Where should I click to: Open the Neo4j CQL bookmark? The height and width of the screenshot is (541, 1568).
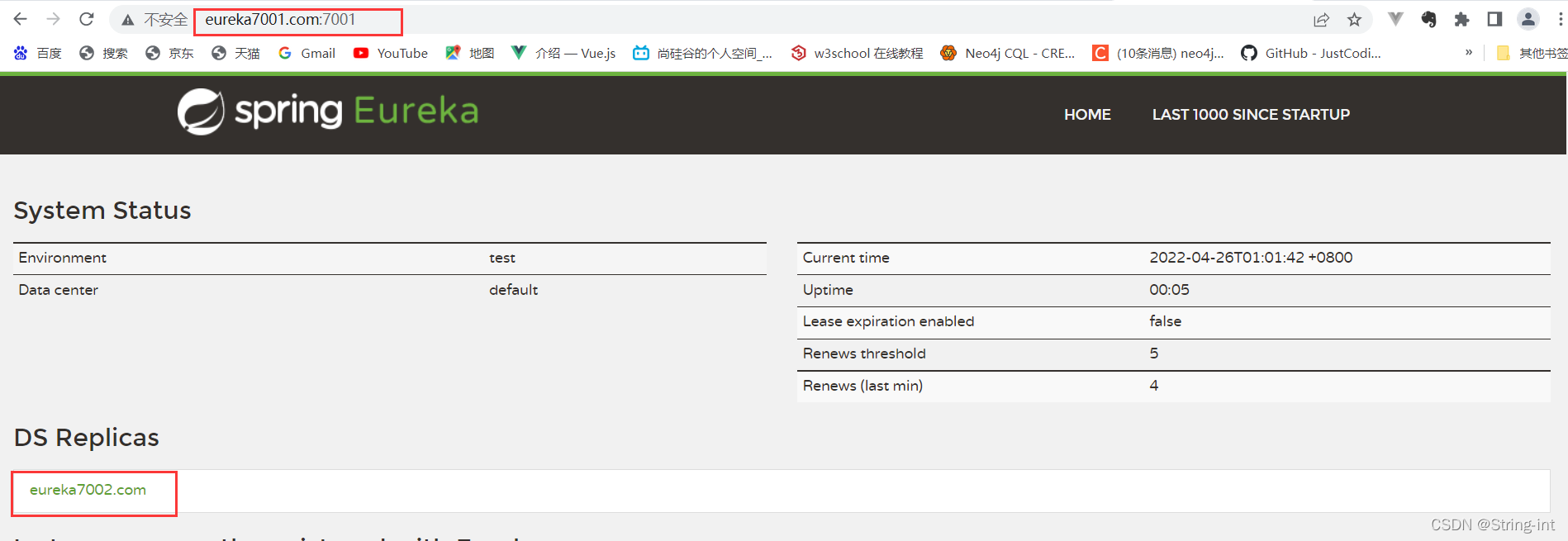1008,53
